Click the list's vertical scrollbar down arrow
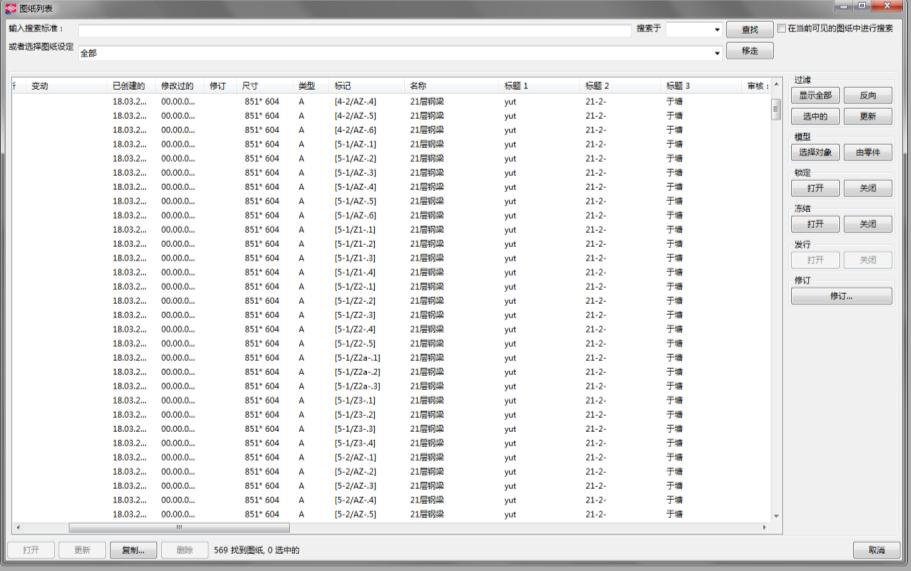Image resolution: width=911 pixels, height=571 pixels. click(776, 516)
